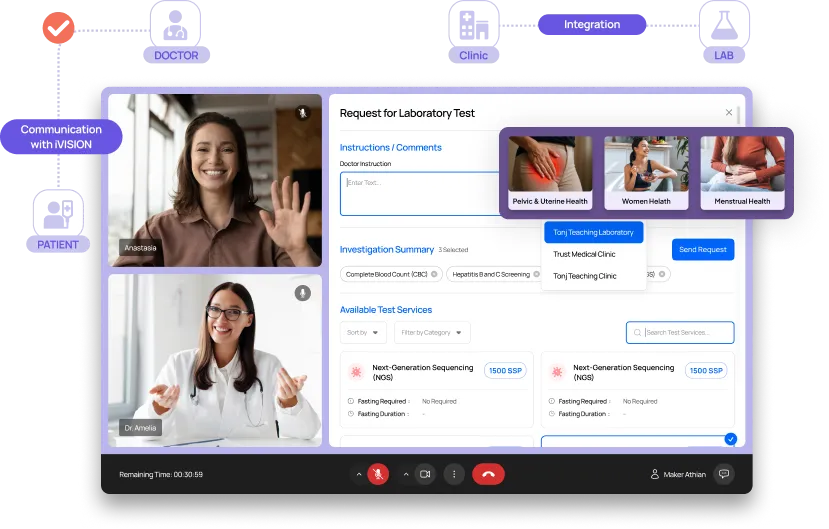Select the first Next-Generation Sequencing card icon
Image resolution: width=829 pixels, height=529 pixels.
(x=356, y=372)
